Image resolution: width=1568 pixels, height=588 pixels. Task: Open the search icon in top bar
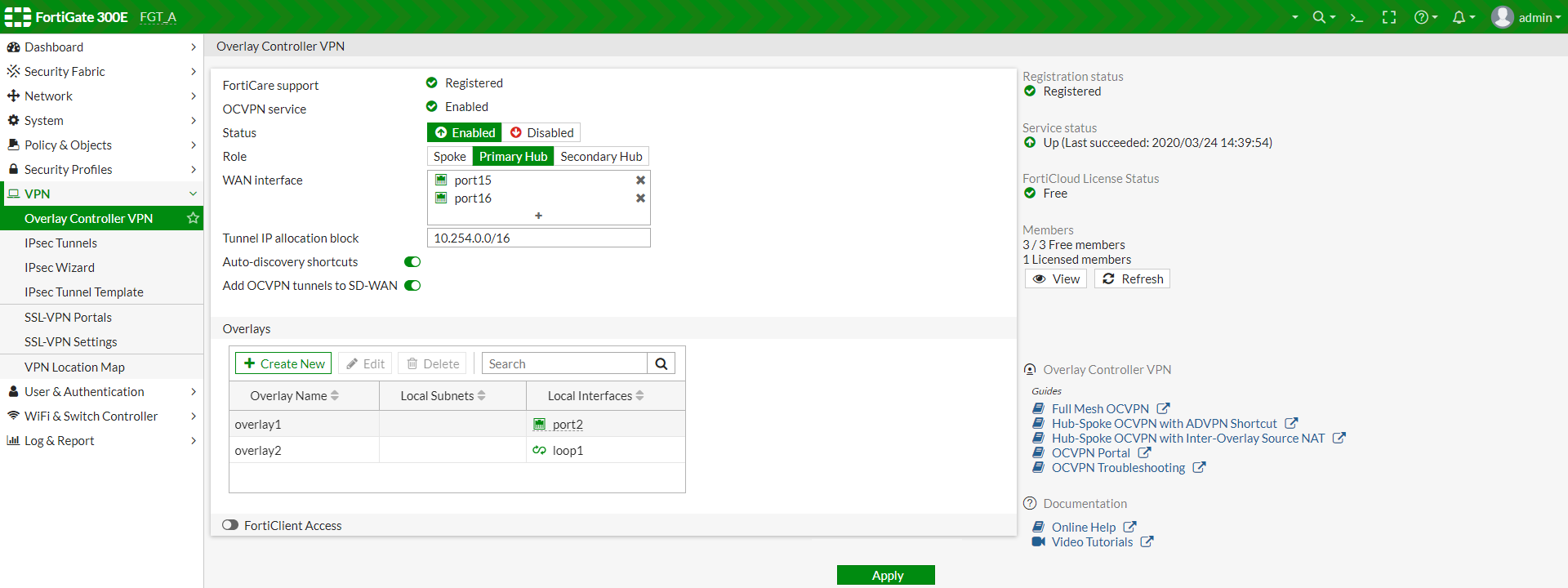[x=1323, y=17]
